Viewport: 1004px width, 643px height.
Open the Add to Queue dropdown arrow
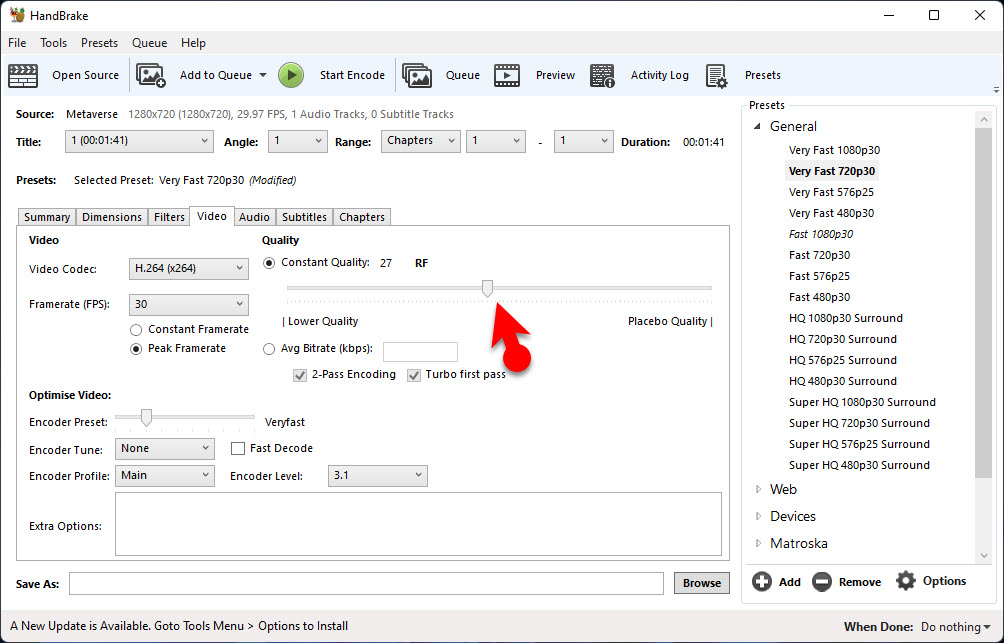(x=263, y=76)
